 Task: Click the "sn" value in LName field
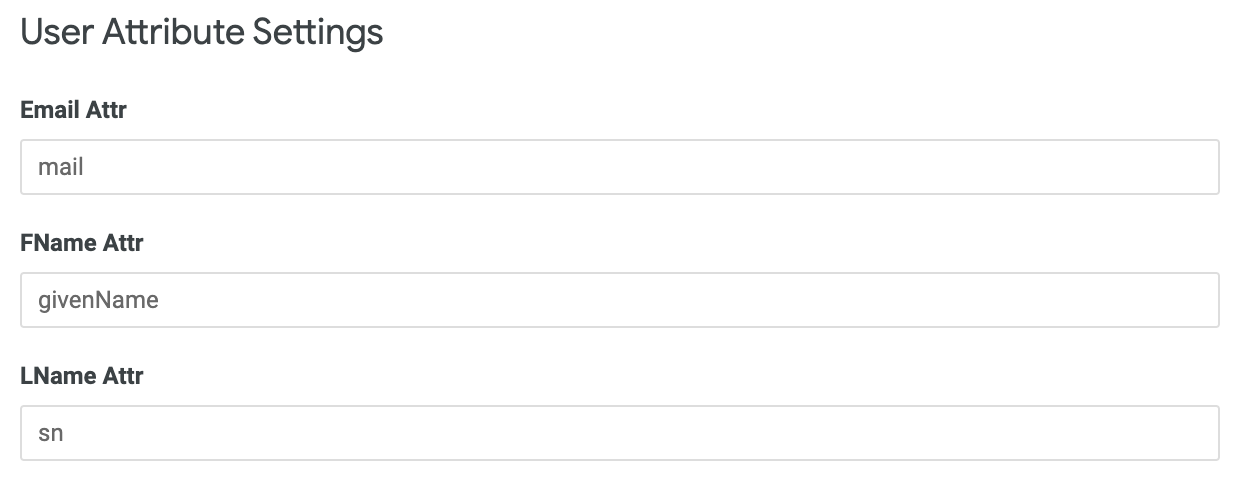click(x=50, y=433)
